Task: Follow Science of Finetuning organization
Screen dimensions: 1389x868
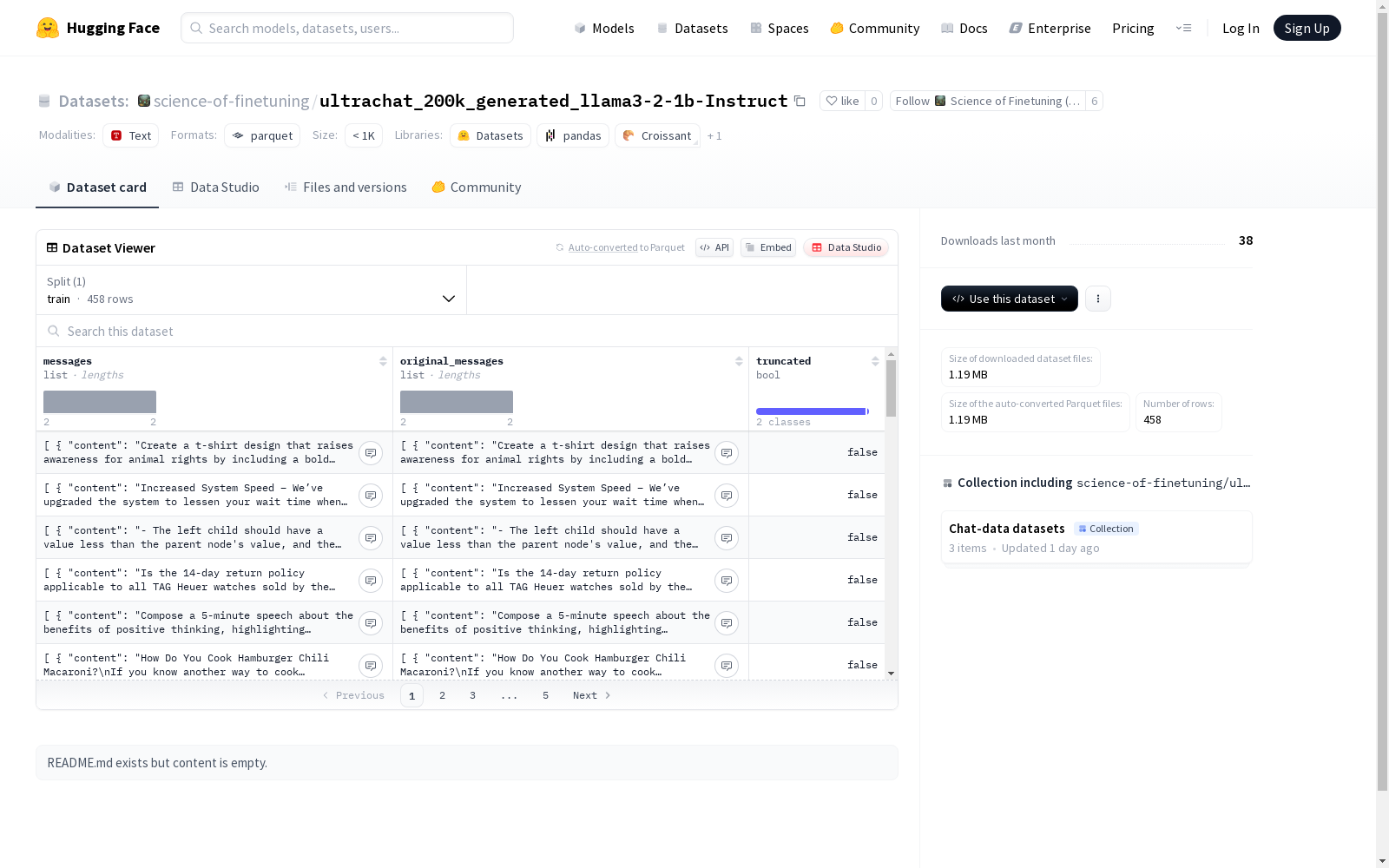Action: pos(988,101)
